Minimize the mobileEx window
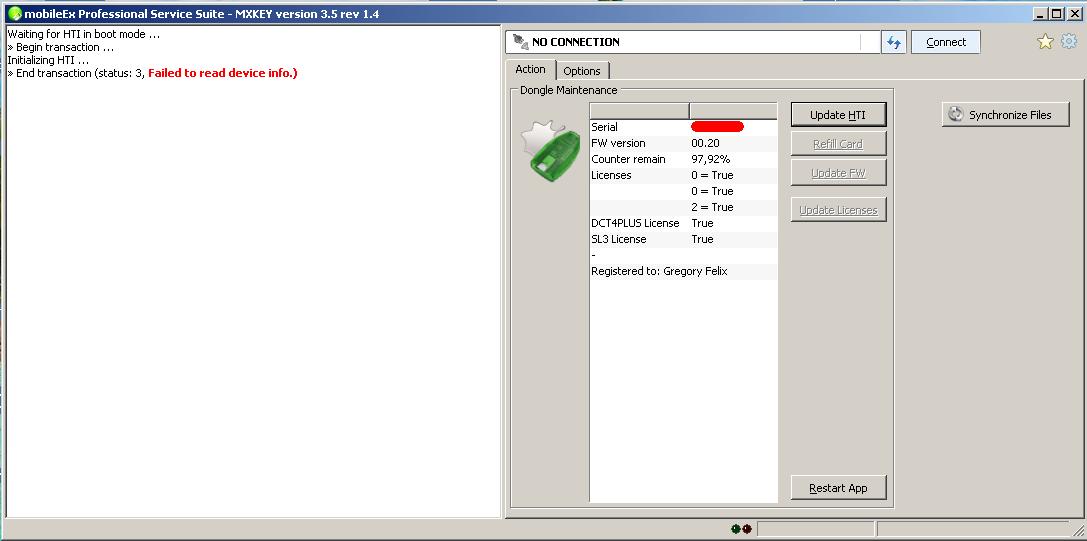The image size is (1087, 541). (1041, 14)
